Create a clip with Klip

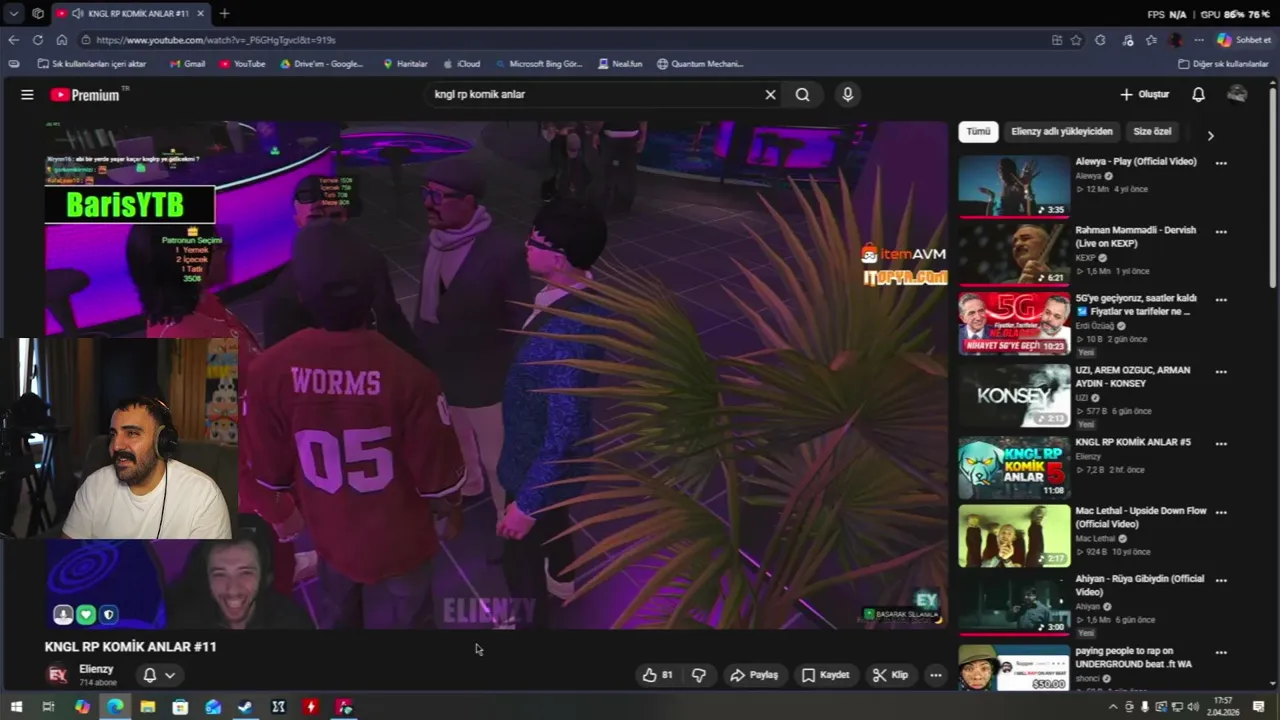coord(890,675)
